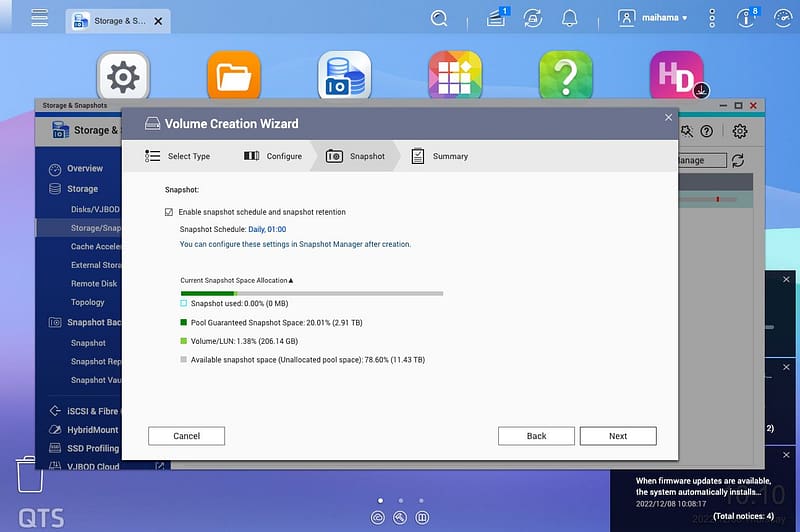Image resolution: width=800 pixels, height=532 pixels.
Task: Go to the Configure wizard step
Action: (273, 156)
